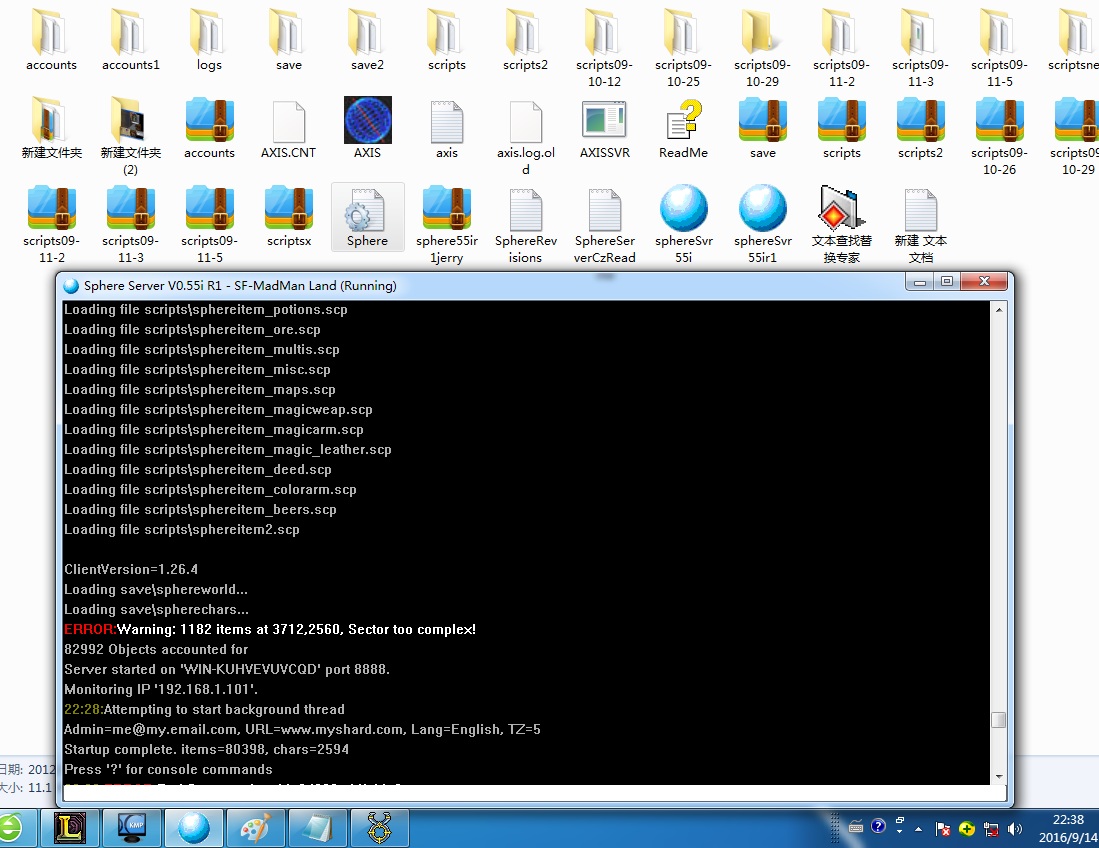The width and height of the screenshot is (1099, 848).
Task: Click the 'Monitoring IP' console line
Action: tap(161, 689)
